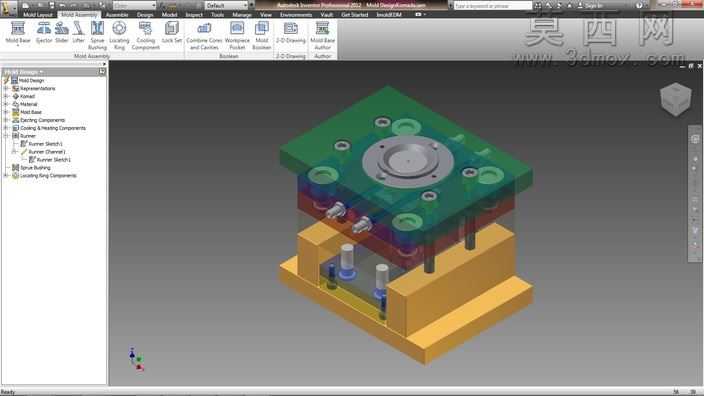This screenshot has width=704, height=396.
Task: Create a 2-D Drawing
Action: point(290,32)
